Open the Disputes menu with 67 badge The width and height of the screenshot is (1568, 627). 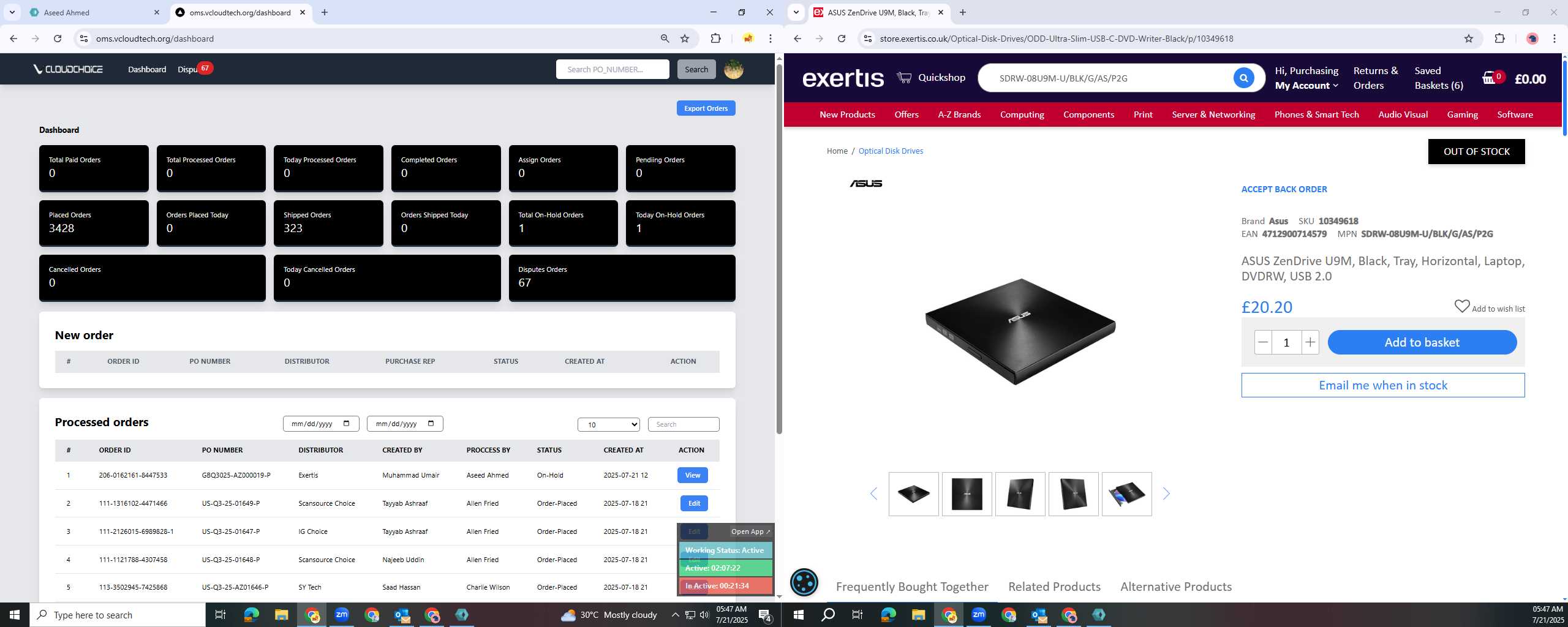point(194,69)
